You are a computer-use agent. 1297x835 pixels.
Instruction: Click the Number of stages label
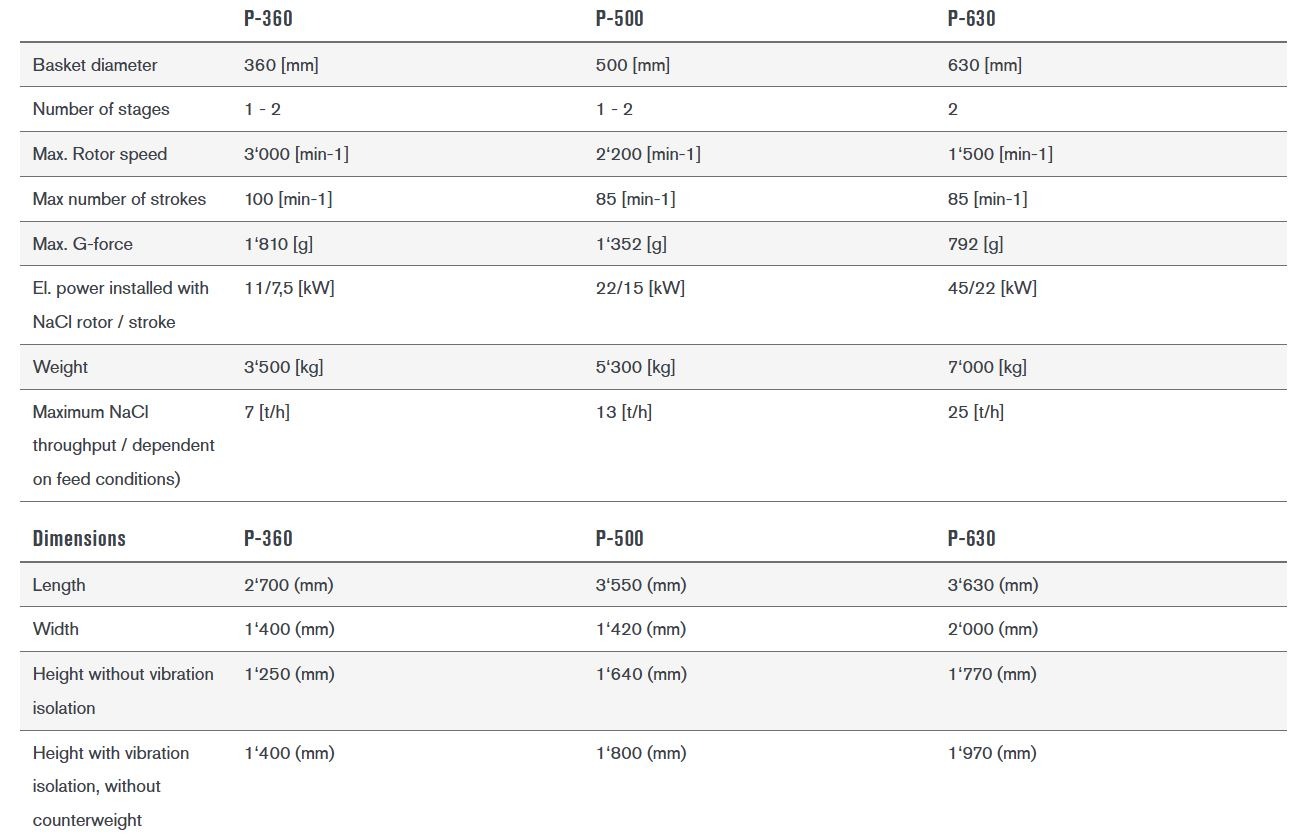click(101, 109)
